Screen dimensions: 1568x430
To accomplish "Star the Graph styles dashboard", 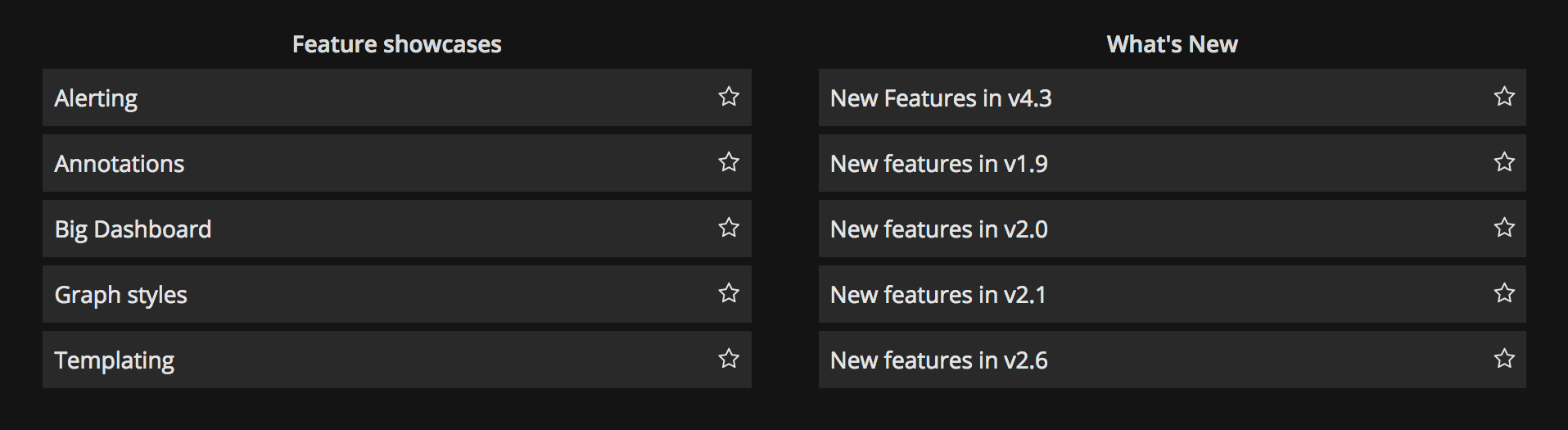I will [x=729, y=293].
